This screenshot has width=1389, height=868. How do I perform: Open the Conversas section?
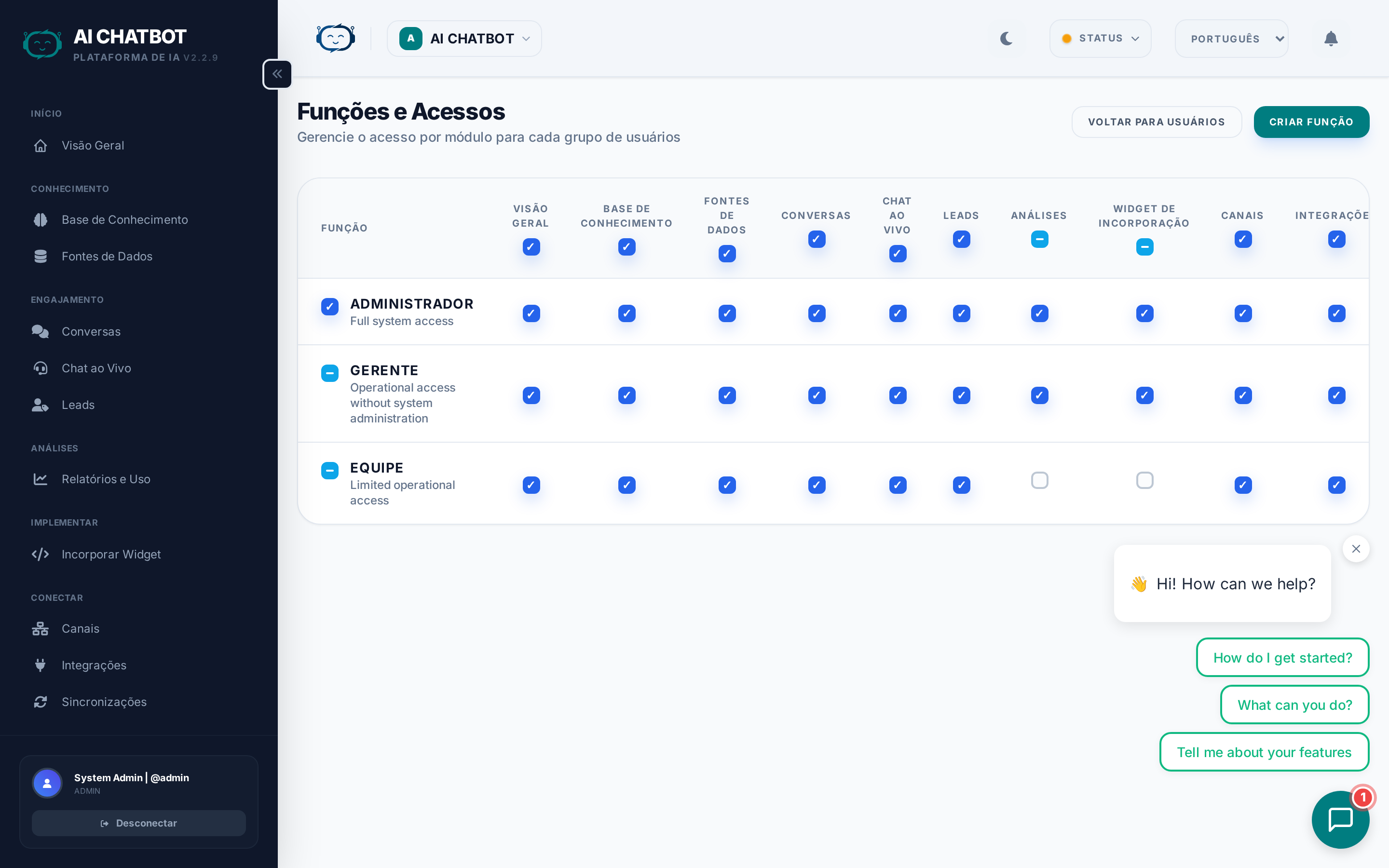(91, 331)
